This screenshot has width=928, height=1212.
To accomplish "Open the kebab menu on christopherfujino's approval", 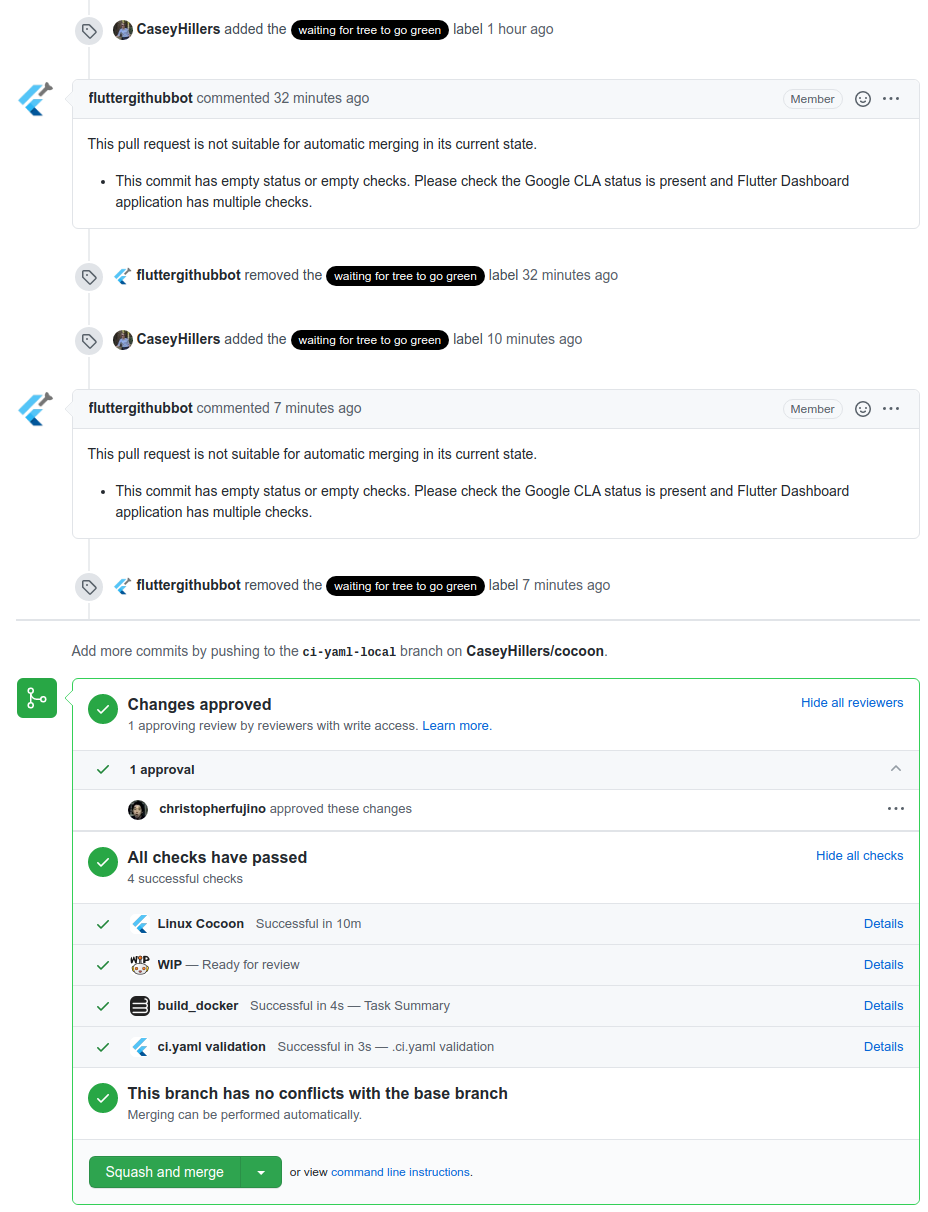I will point(896,808).
